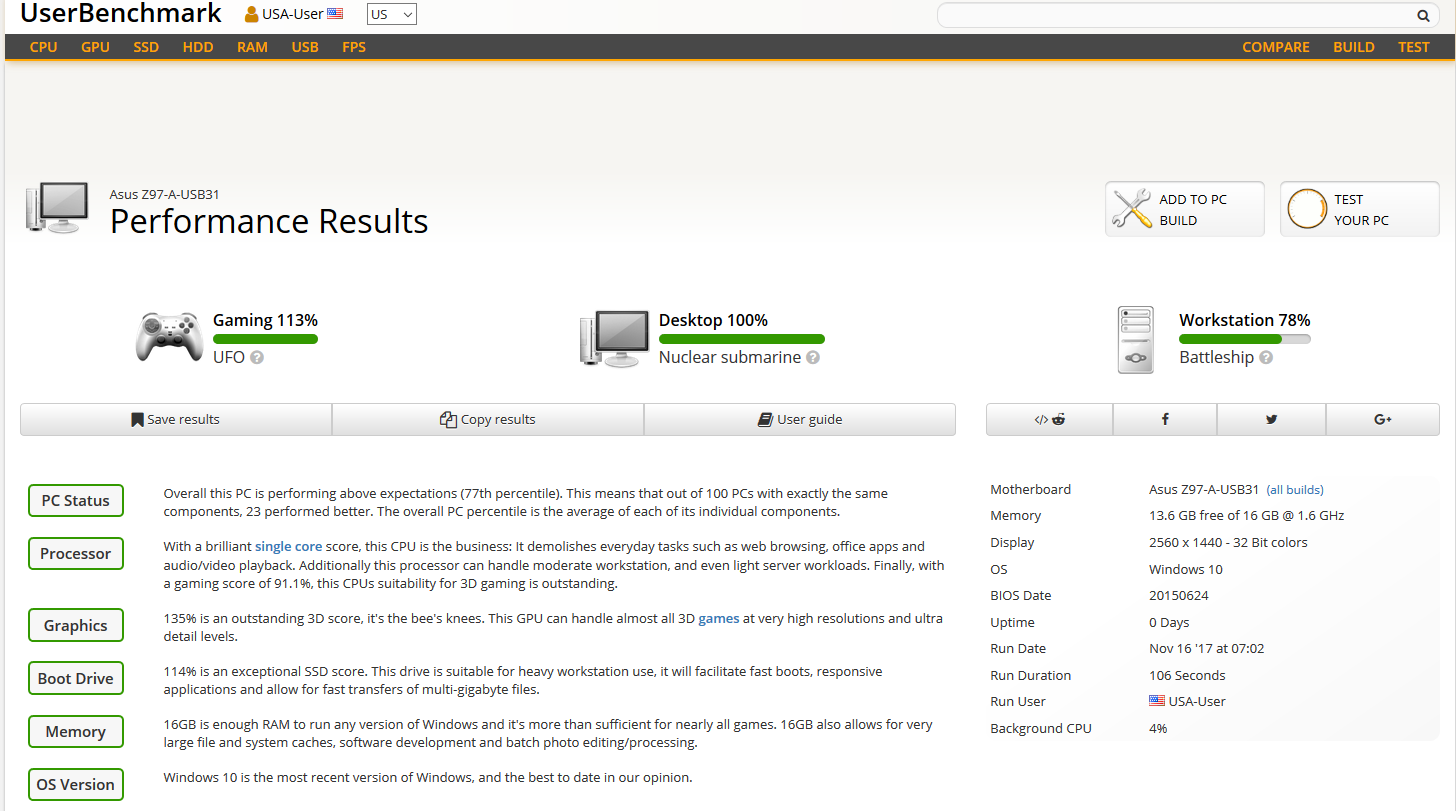Share results on Google+
The image size is (1456, 811).
tap(1383, 419)
